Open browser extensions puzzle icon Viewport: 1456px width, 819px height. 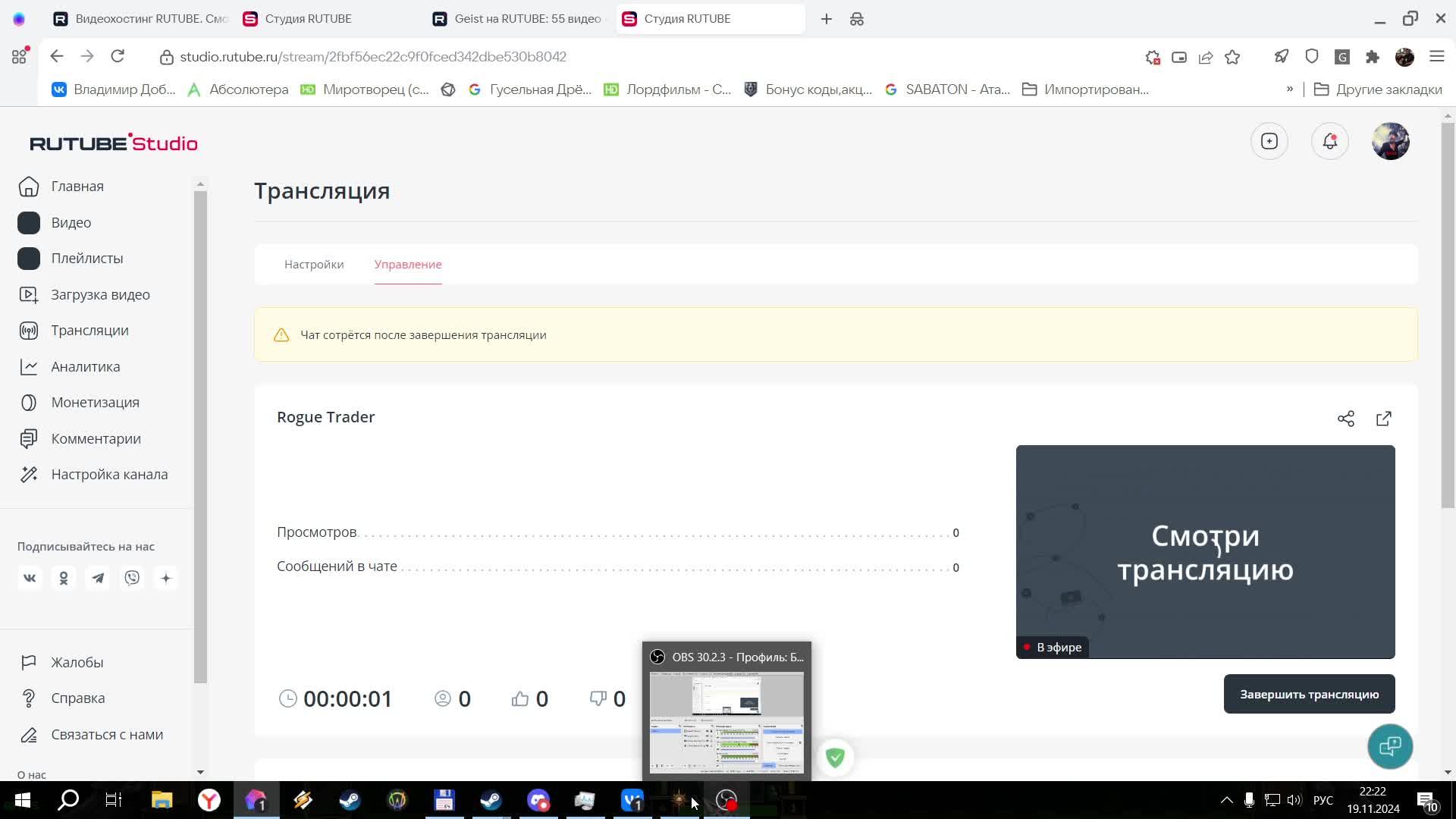[x=1373, y=57]
